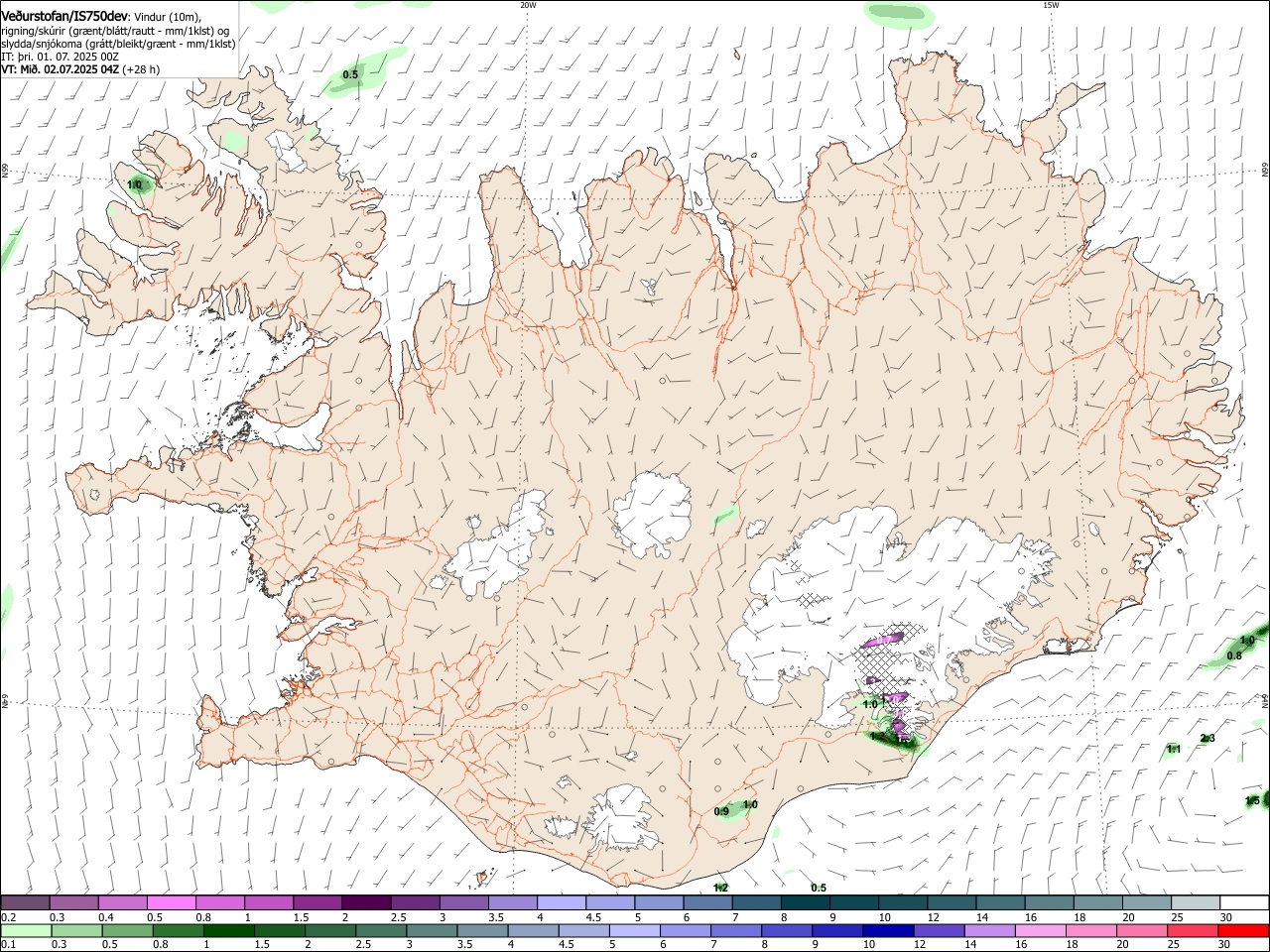Click the '1.5' rain value at right edge

pyautogui.click(x=1252, y=800)
